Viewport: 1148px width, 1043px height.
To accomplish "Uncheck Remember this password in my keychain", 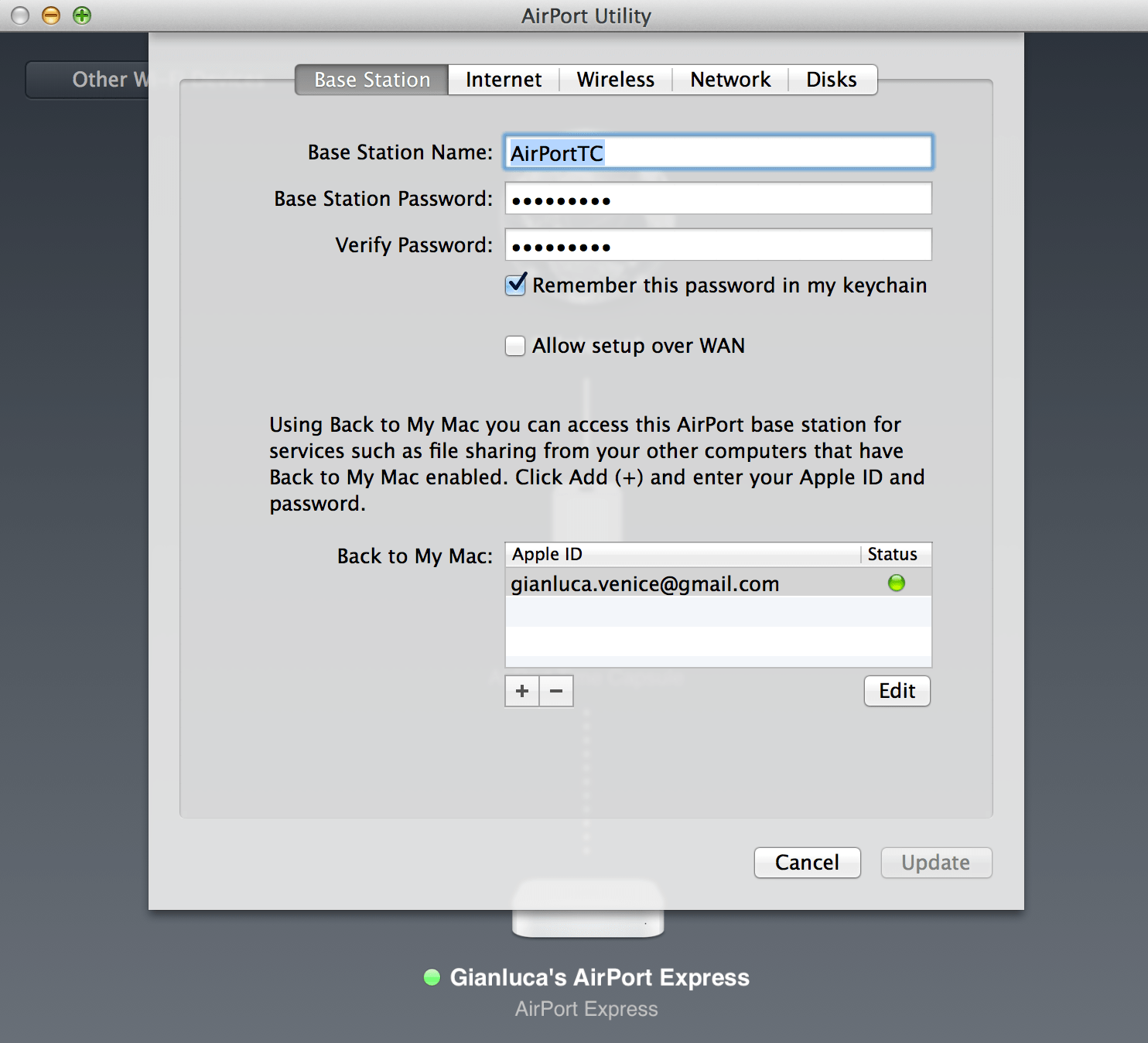I will tap(514, 285).
